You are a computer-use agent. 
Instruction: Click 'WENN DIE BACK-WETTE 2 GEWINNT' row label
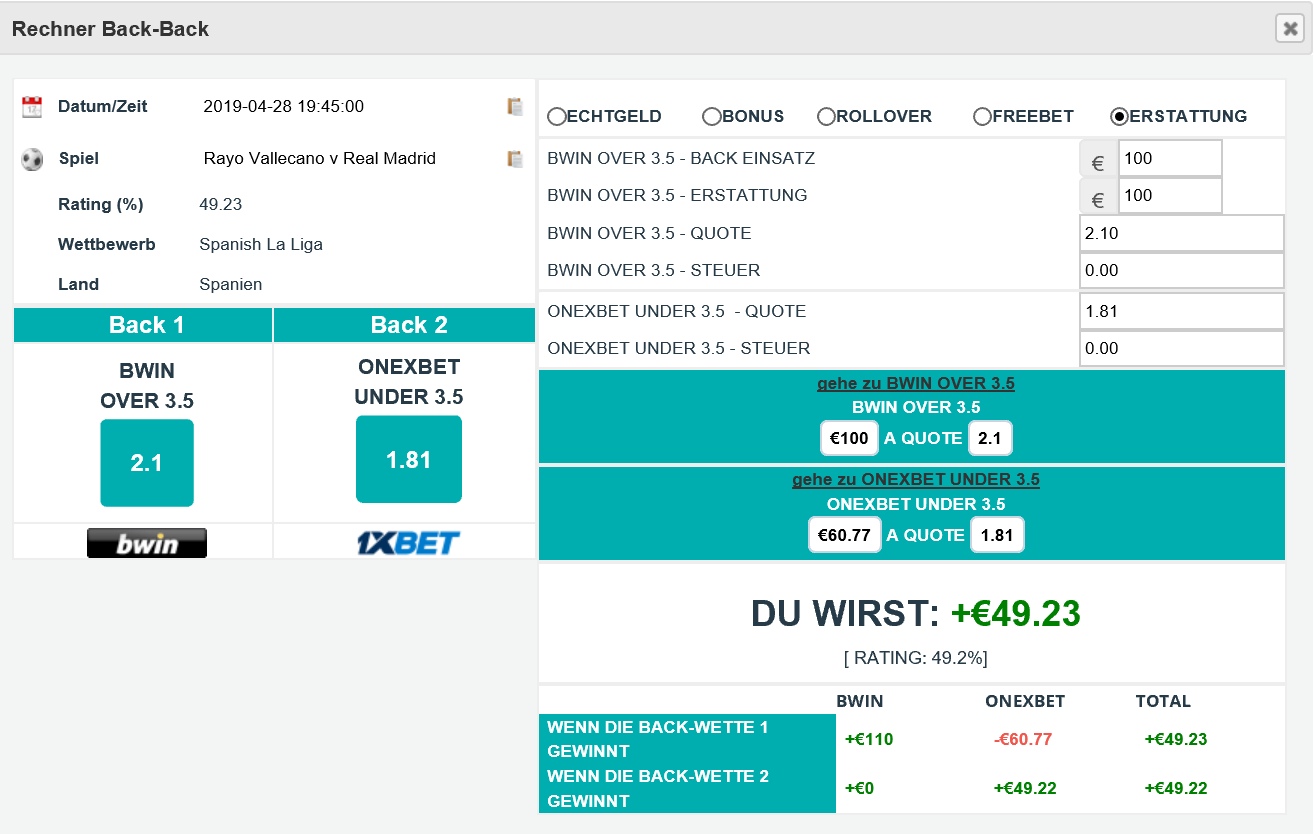pos(687,788)
